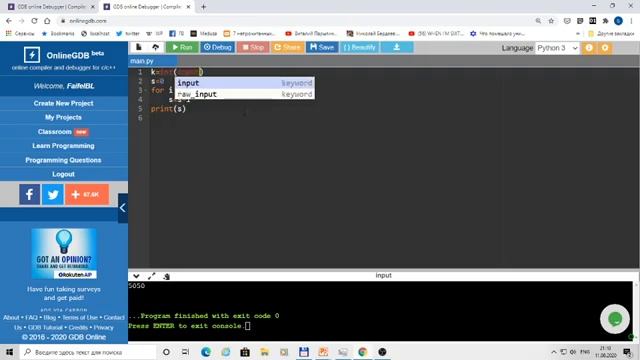Click the orange Share button
This screenshot has width=640, height=360.
(x=287, y=47)
